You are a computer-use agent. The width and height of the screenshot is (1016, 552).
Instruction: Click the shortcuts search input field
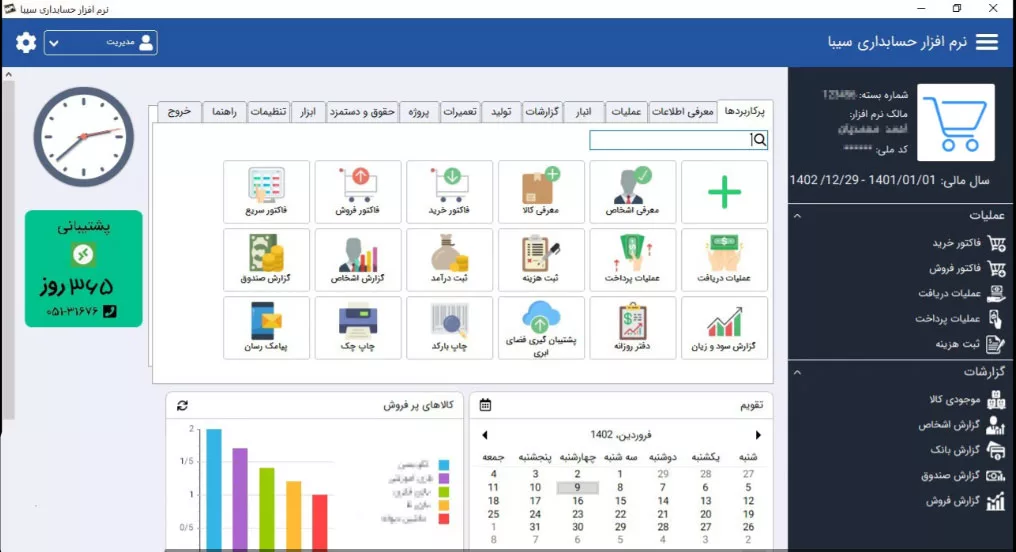pyautogui.click(x=678, y=139)
